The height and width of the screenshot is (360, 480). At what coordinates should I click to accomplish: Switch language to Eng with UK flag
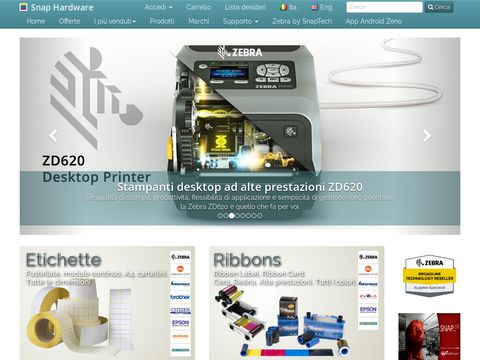click(x=321, y=7)
